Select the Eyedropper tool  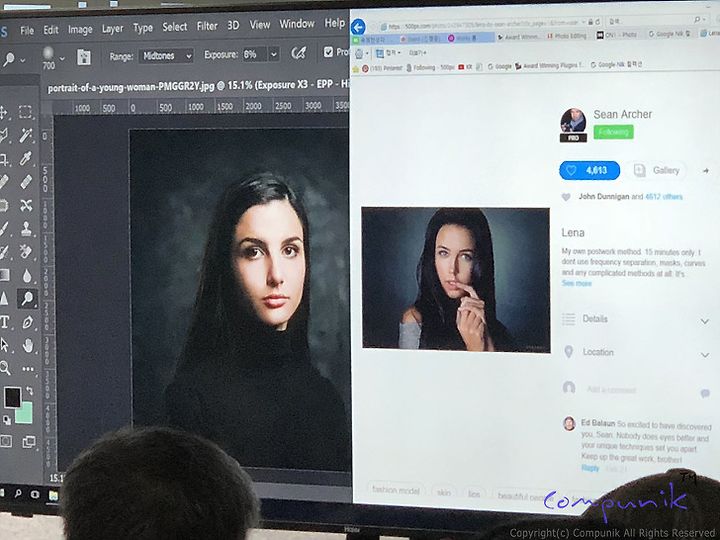pyautogui.click(x=26, y=158)
